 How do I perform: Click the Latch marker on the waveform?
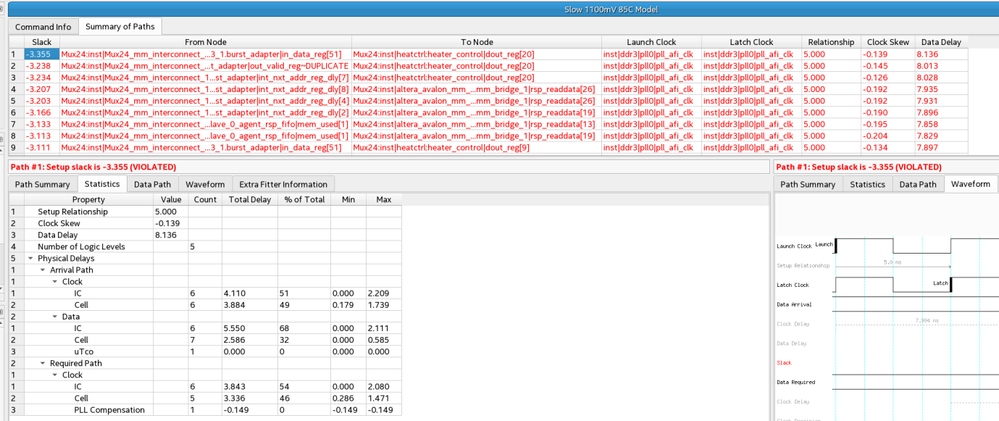pos(941,284)
